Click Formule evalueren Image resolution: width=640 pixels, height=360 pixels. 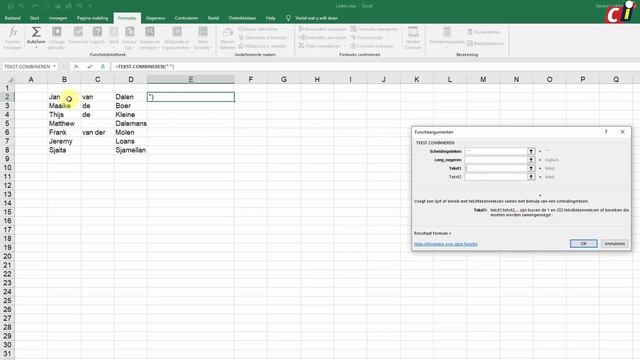click(372, 46)
